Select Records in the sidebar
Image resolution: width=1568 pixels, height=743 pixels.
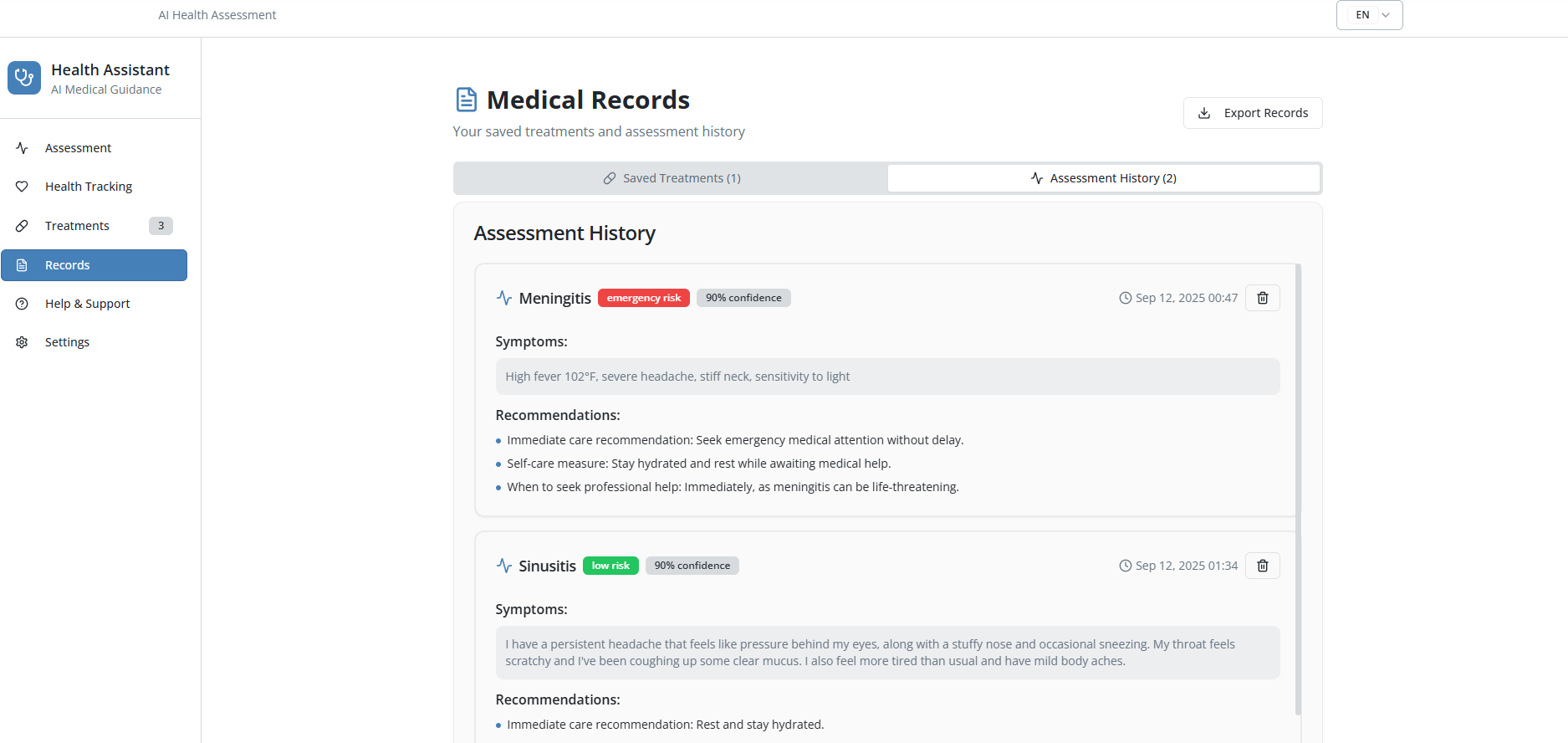[x=94, y=265]
